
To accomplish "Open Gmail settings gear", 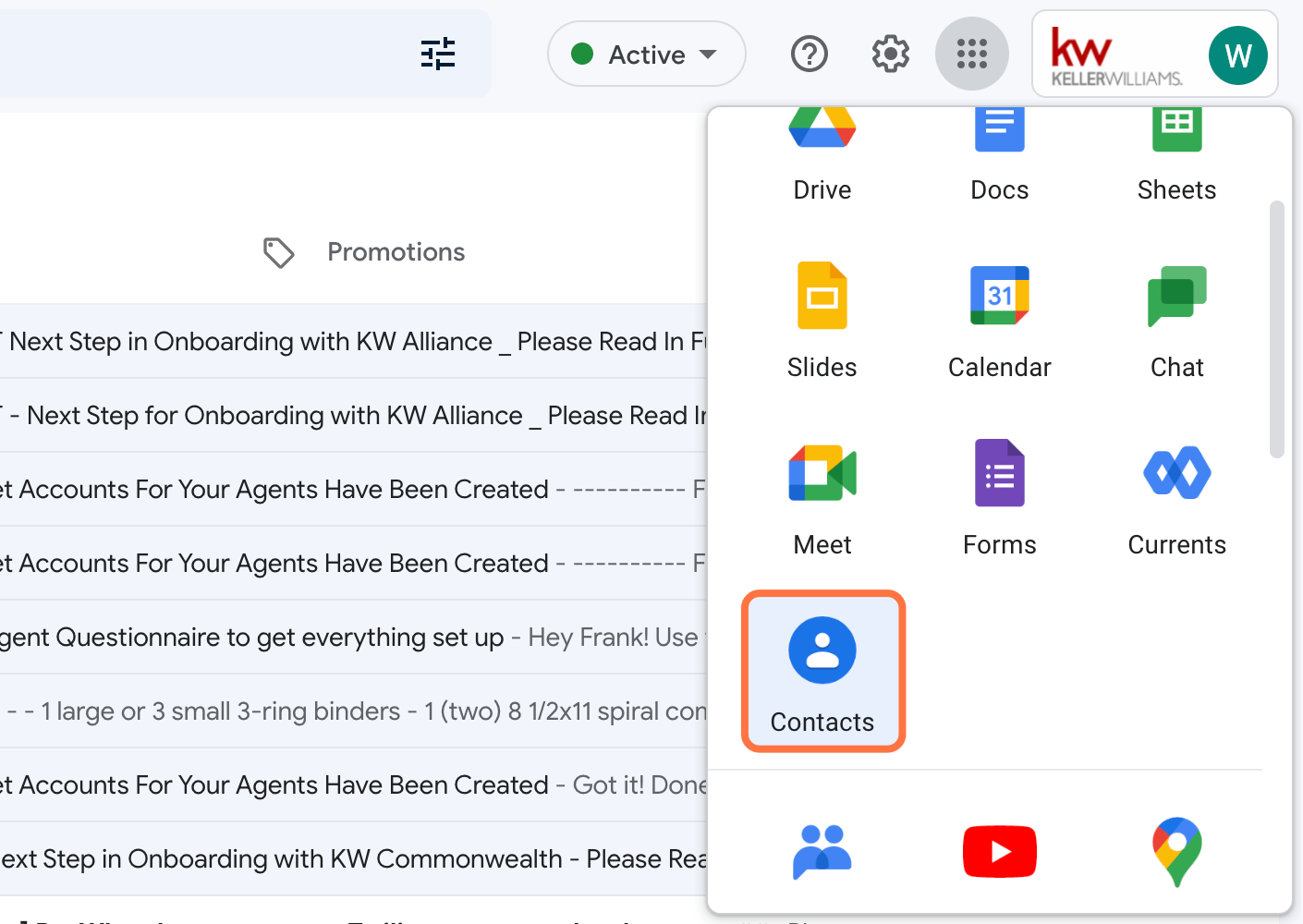I will coord(890,54).
